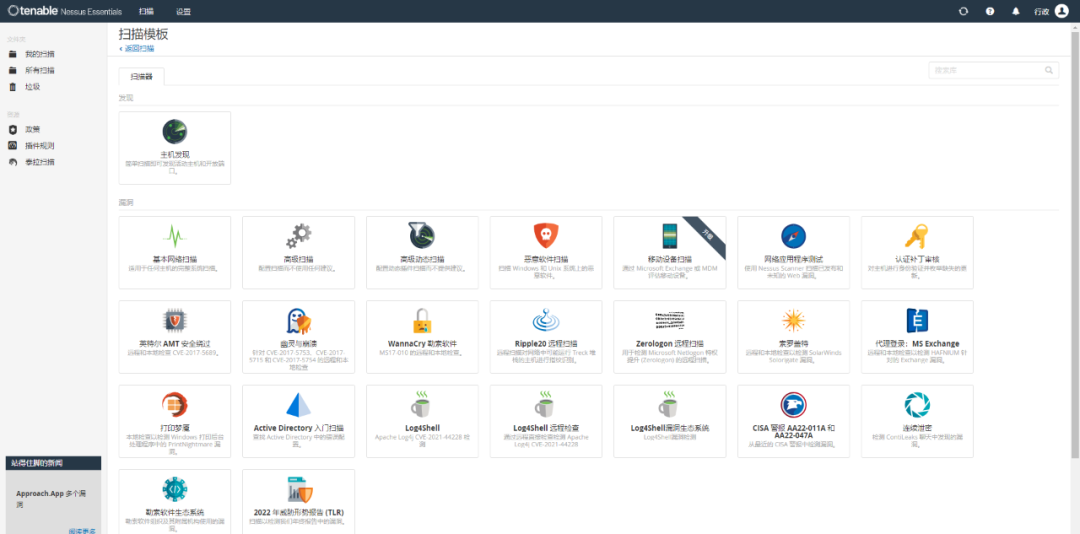
Task: Select the Log4Shell Apache Log4j template card
Action: [422, 422]
